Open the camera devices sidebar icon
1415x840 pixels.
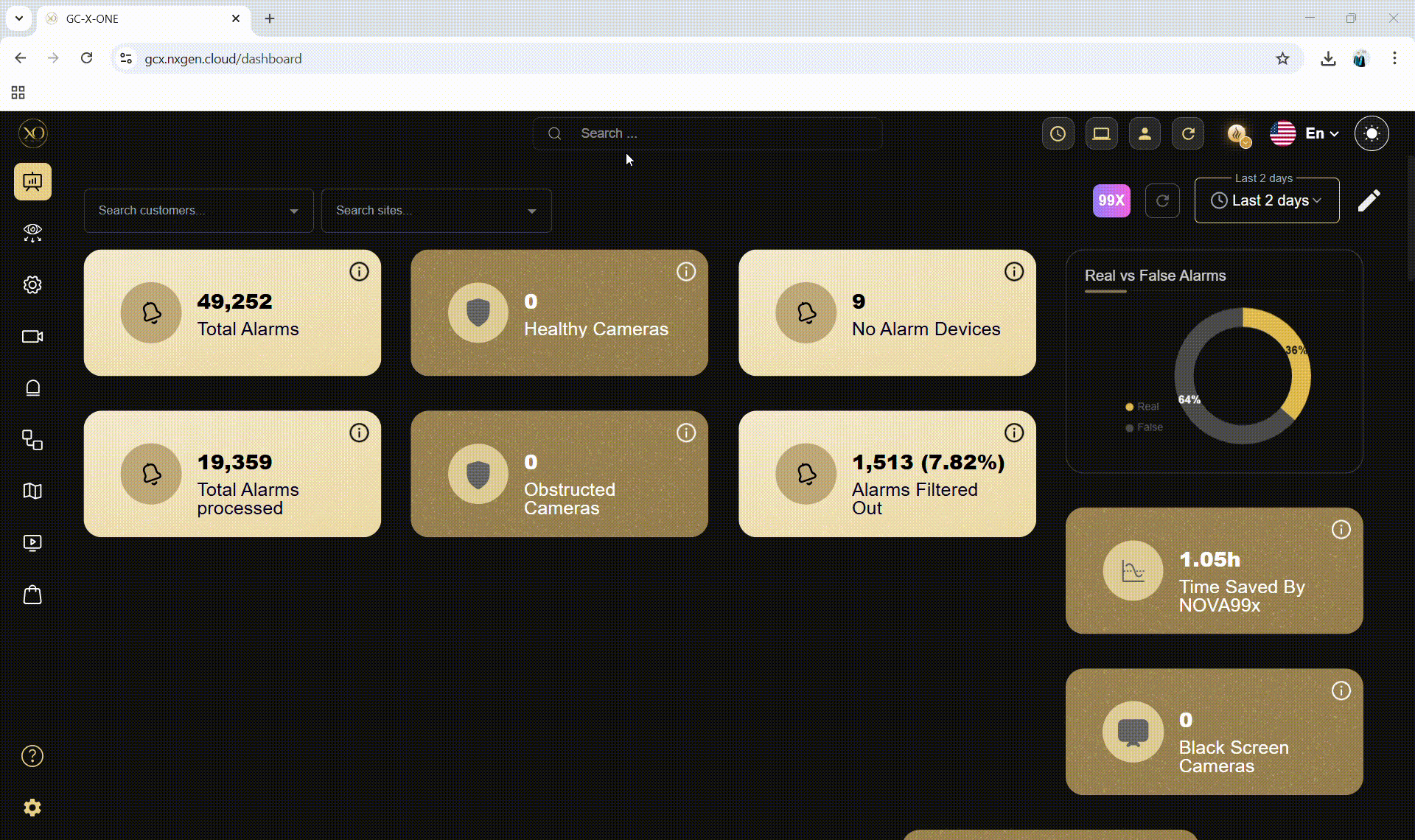coord(32,337)
